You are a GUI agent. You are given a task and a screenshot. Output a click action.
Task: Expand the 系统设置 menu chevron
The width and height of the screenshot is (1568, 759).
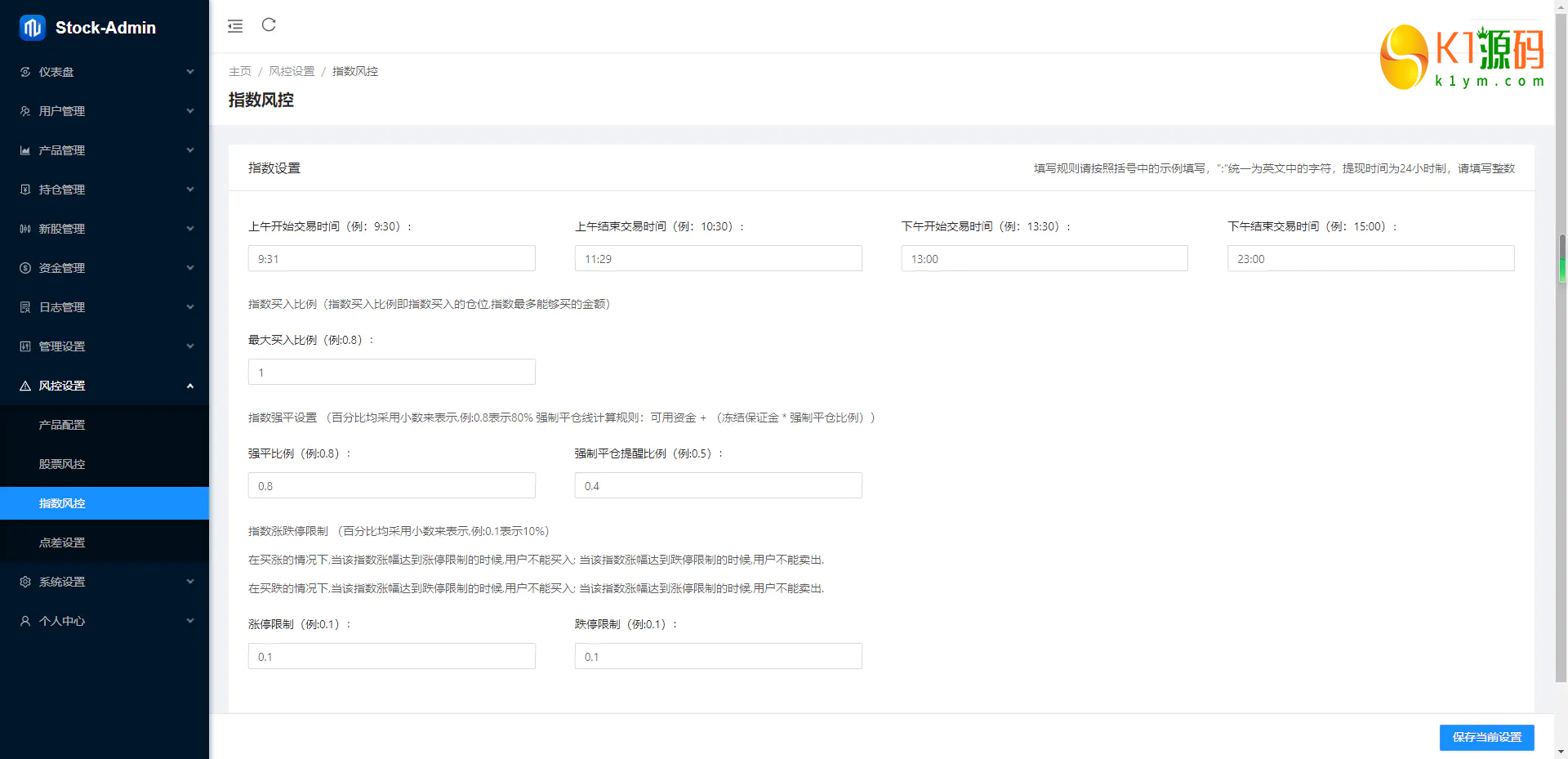coord(190,582)
